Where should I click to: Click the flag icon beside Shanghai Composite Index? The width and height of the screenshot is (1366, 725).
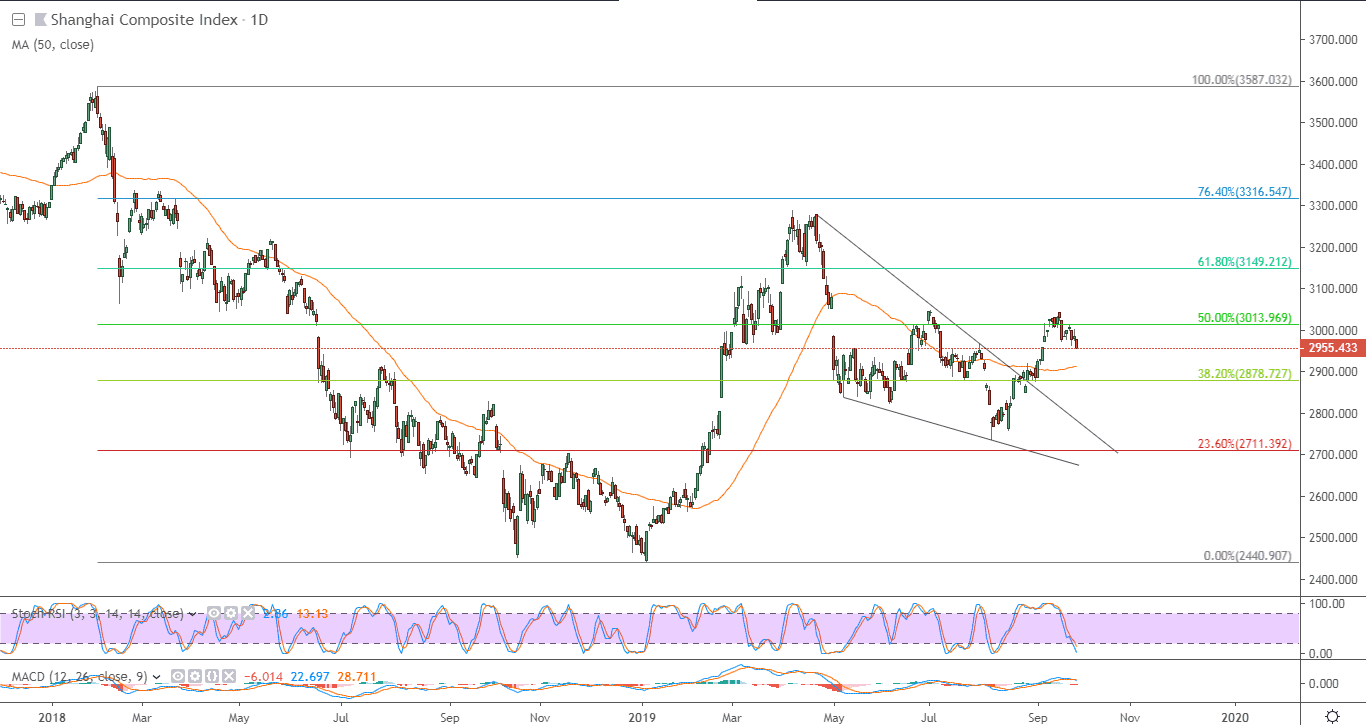tap(40, 19)
